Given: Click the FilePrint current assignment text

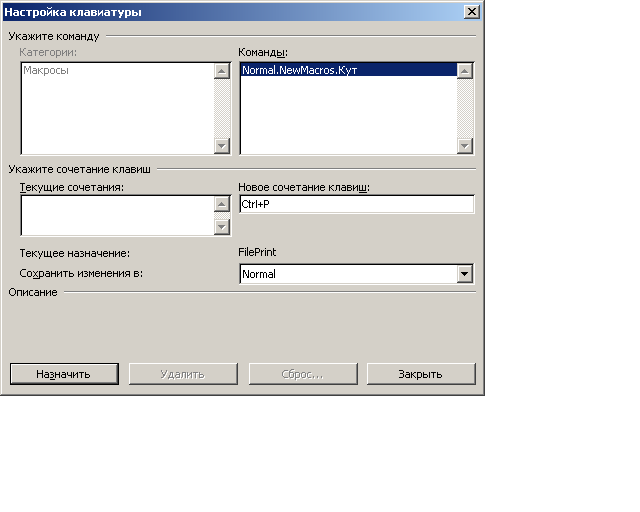Looking at the screenshot, I should 257,252.
